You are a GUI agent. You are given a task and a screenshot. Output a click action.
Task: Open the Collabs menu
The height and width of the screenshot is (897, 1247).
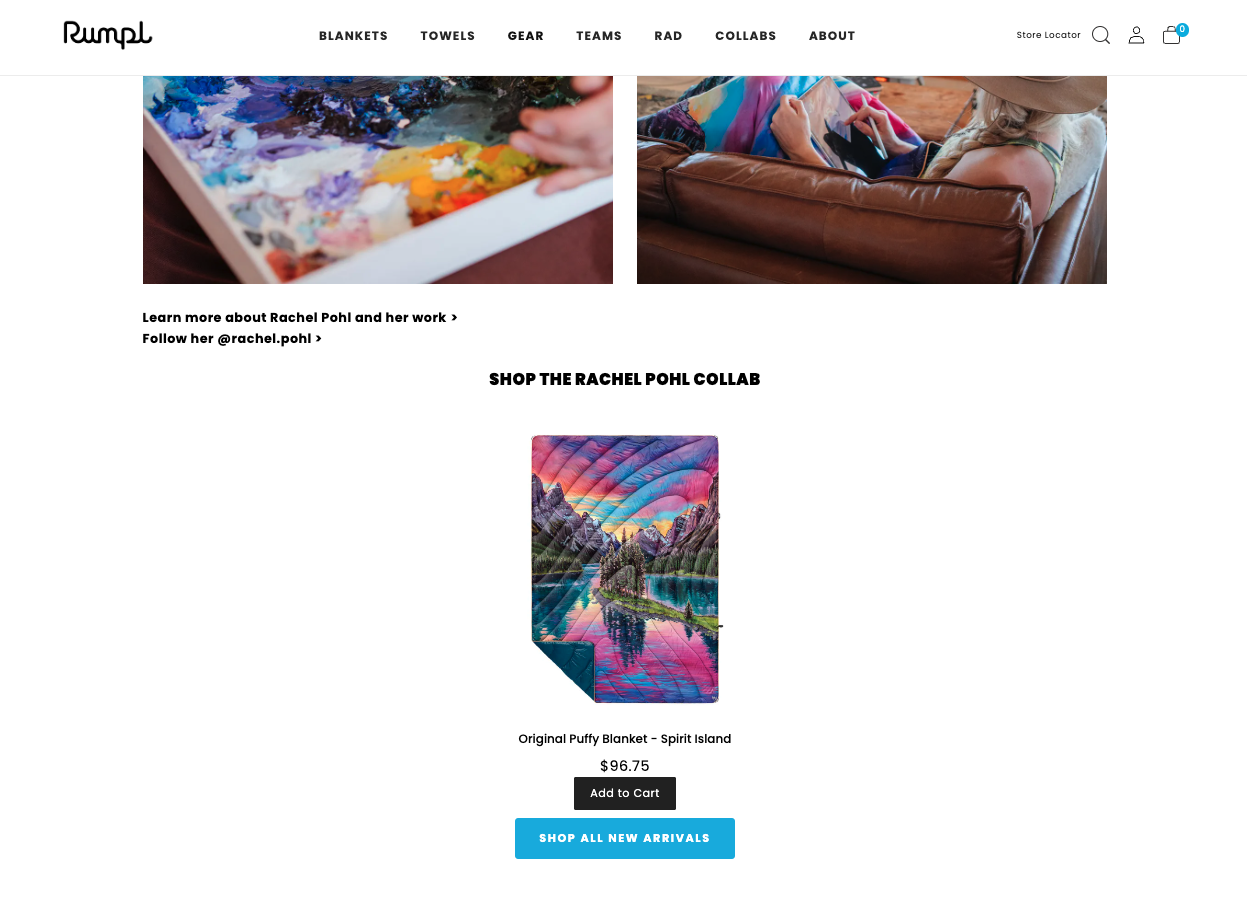[x=745, y=36]
